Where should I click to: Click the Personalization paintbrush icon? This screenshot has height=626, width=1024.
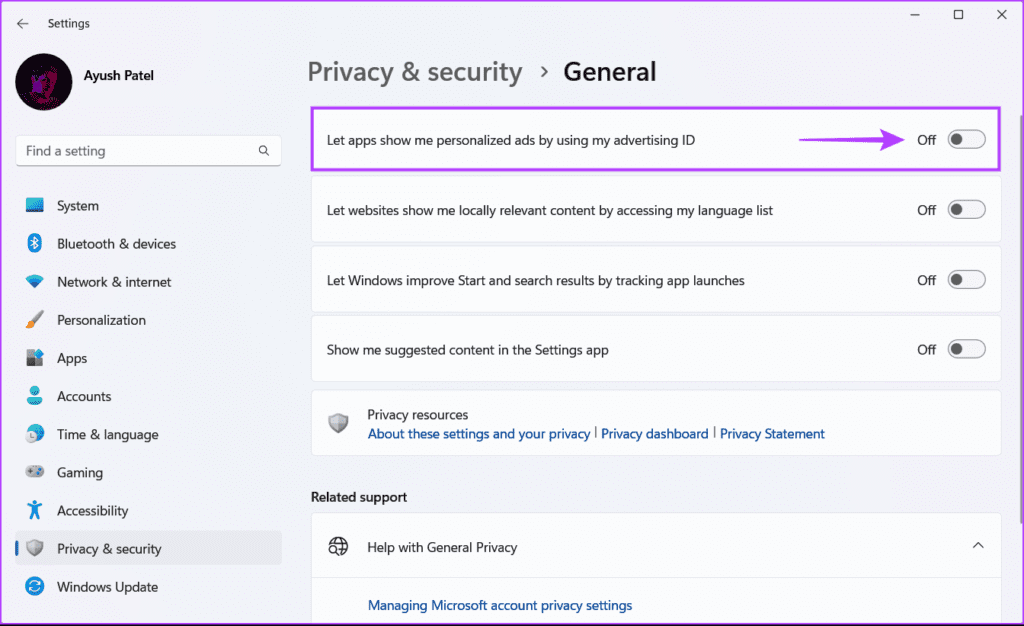pyautogui.click(x=35, y=320)
